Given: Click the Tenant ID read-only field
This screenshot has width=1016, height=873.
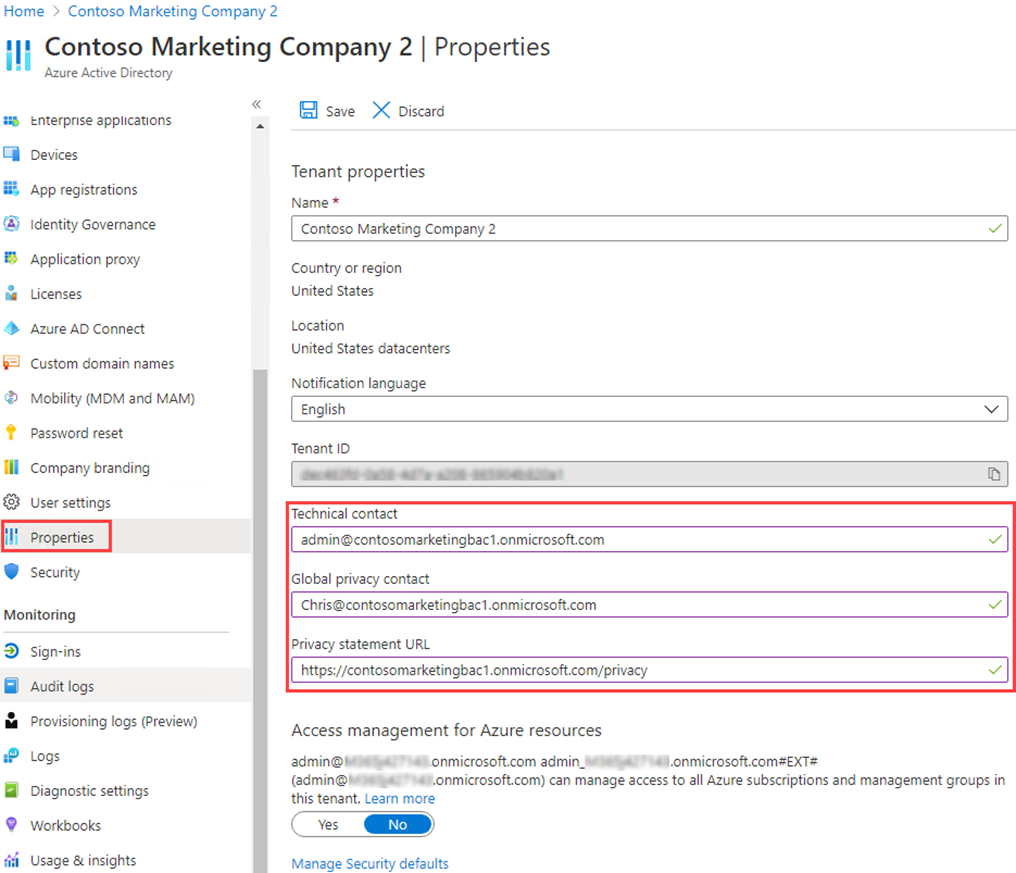Looking at the screenshot, I should (649, 474).
